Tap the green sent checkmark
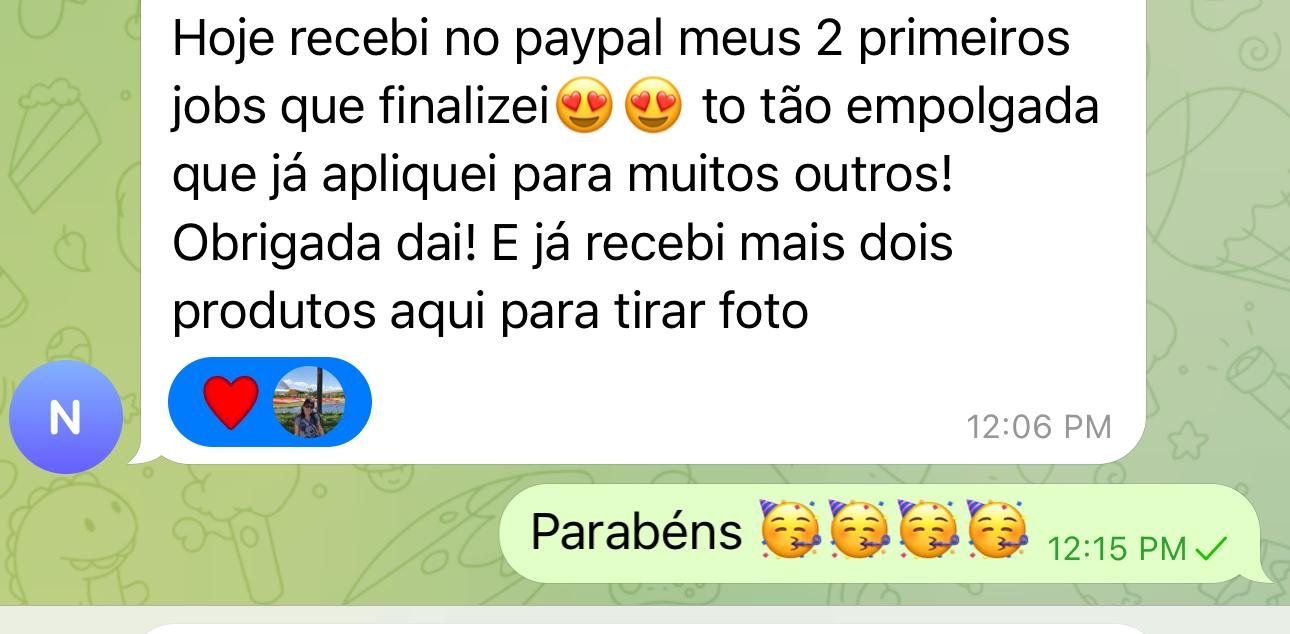Screen dimensions: 1290x634 (x=1211, y=547)
